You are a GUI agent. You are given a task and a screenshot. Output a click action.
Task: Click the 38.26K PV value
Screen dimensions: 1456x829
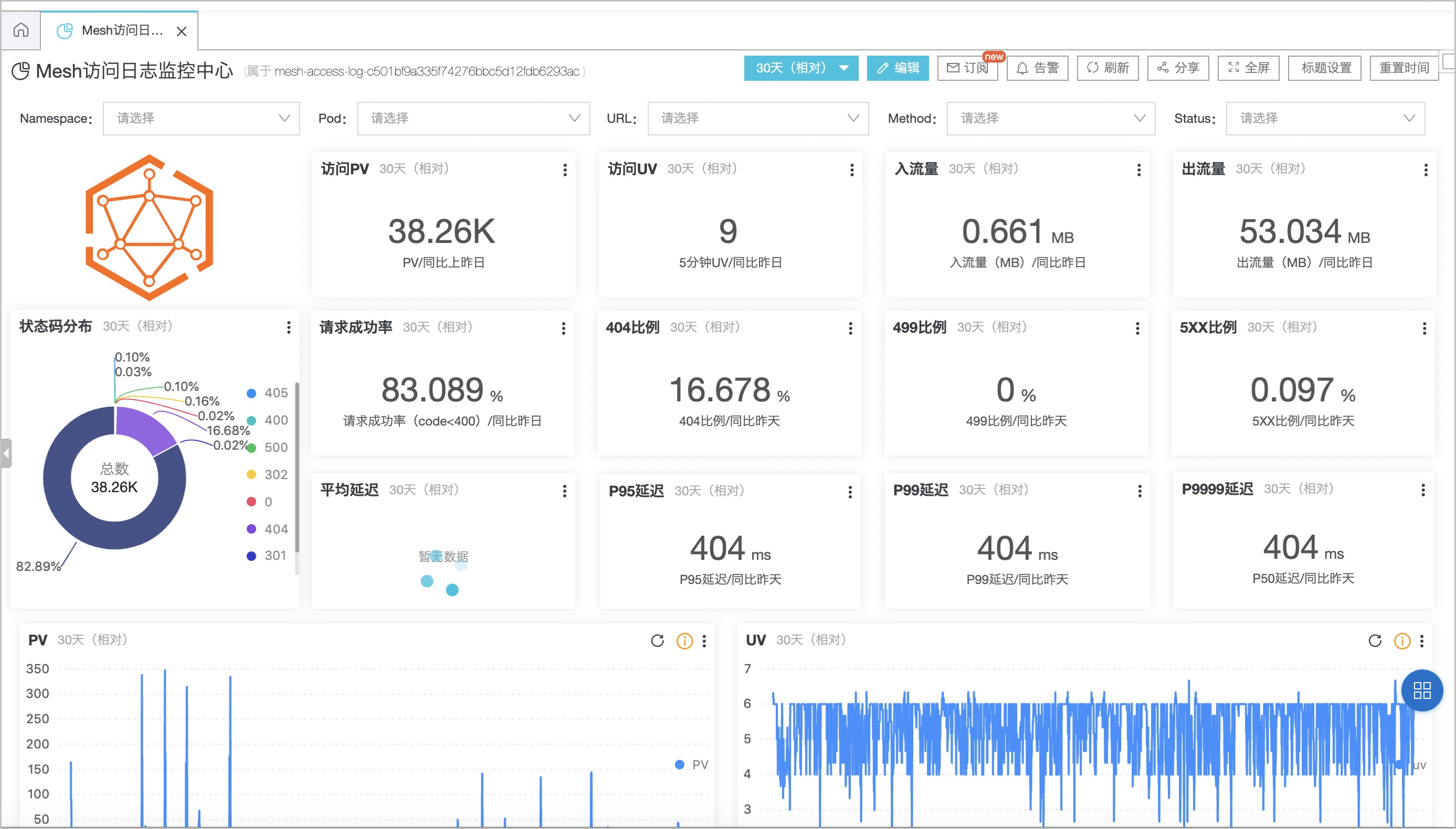pyautogui.click(x=441, y=231)
